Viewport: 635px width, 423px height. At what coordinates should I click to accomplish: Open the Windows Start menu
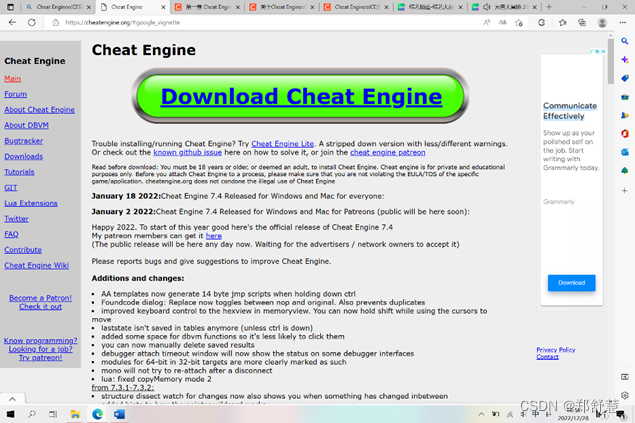tap(11, 414)
